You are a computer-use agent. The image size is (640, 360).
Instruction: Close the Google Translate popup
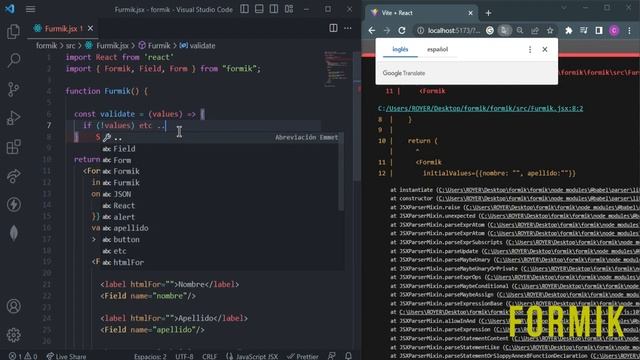click(544, 49)
